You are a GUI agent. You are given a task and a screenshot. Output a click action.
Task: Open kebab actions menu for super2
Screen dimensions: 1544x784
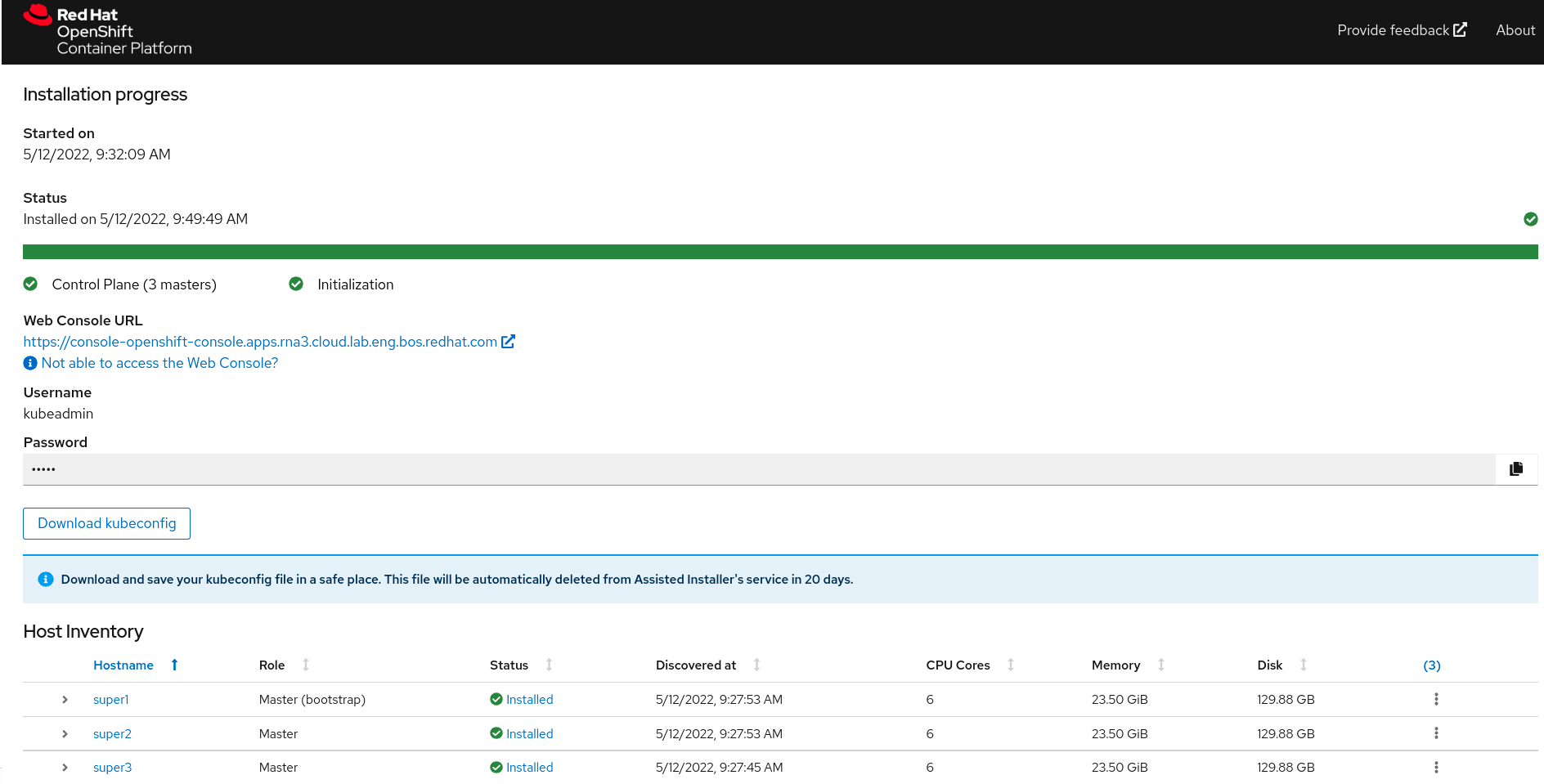click(1435, 733)
